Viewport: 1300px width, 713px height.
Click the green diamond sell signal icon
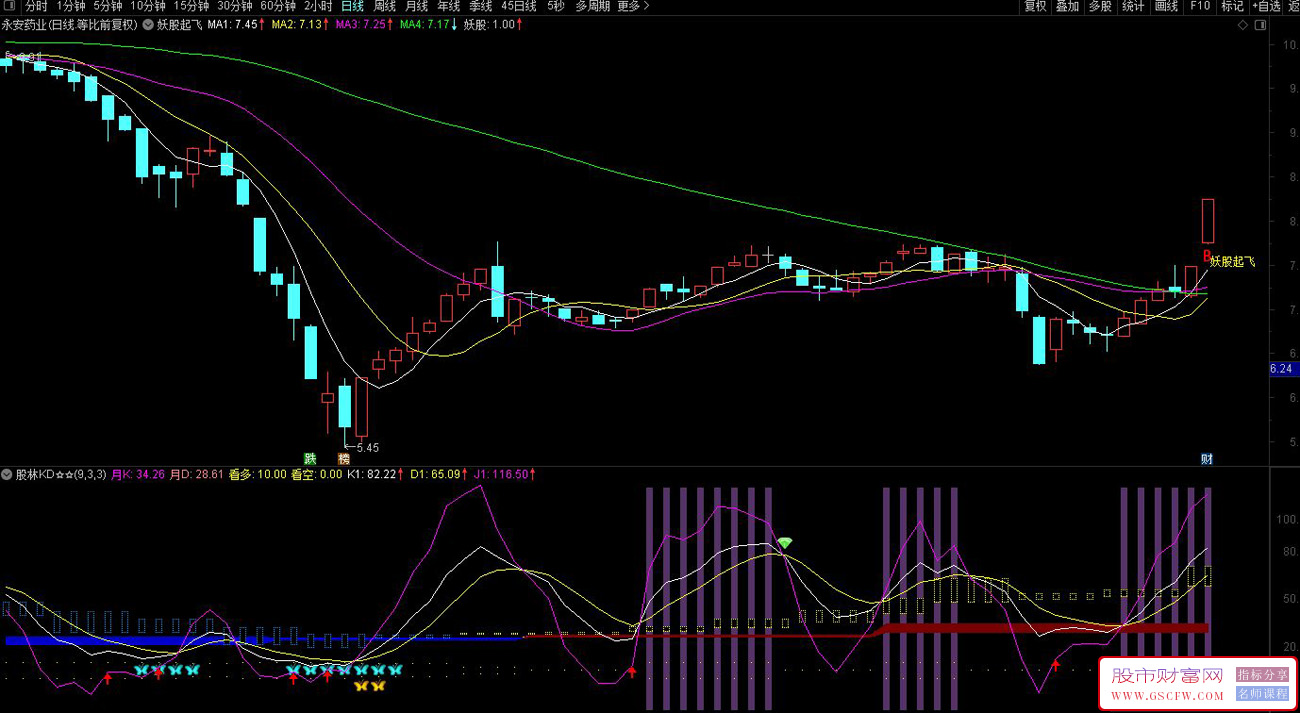(785, 543)
